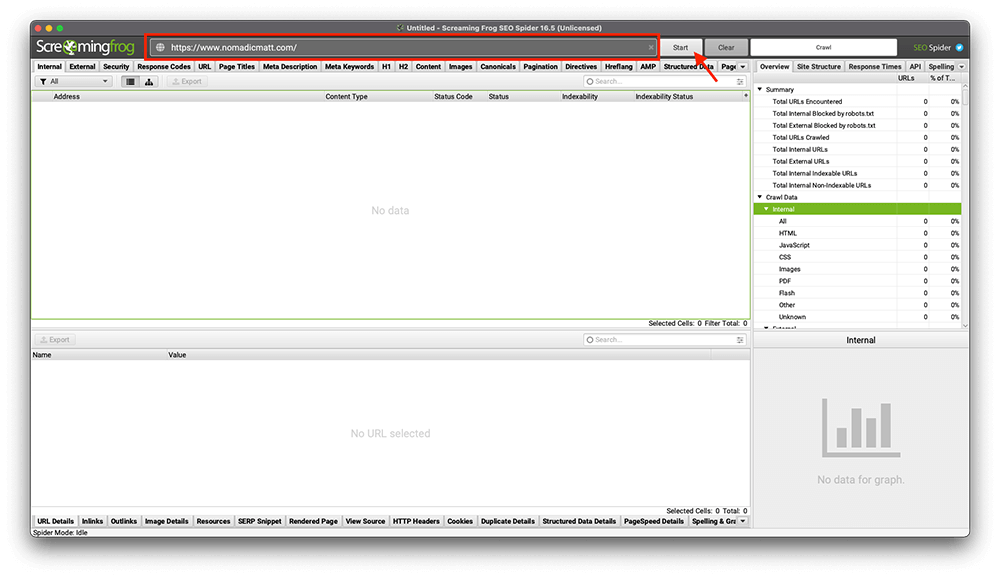1000x577 pixels.
Task: Add column with the plus icon
Action: (746, 96)
